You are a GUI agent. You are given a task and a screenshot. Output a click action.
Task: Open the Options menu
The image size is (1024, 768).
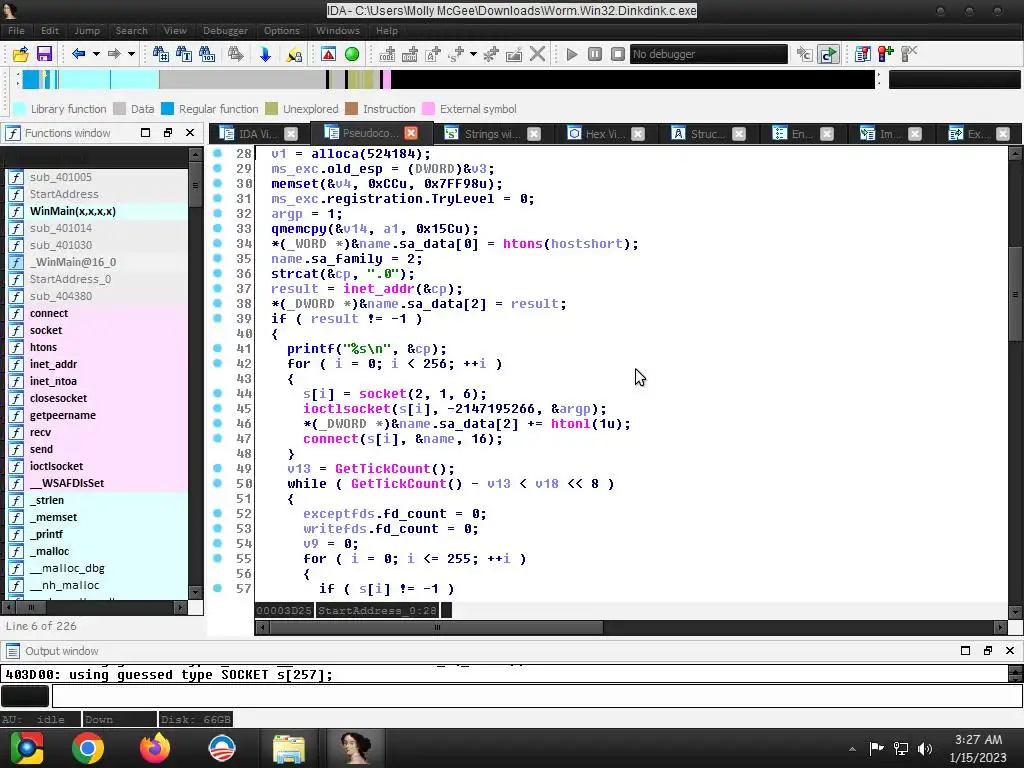[281, 31]
